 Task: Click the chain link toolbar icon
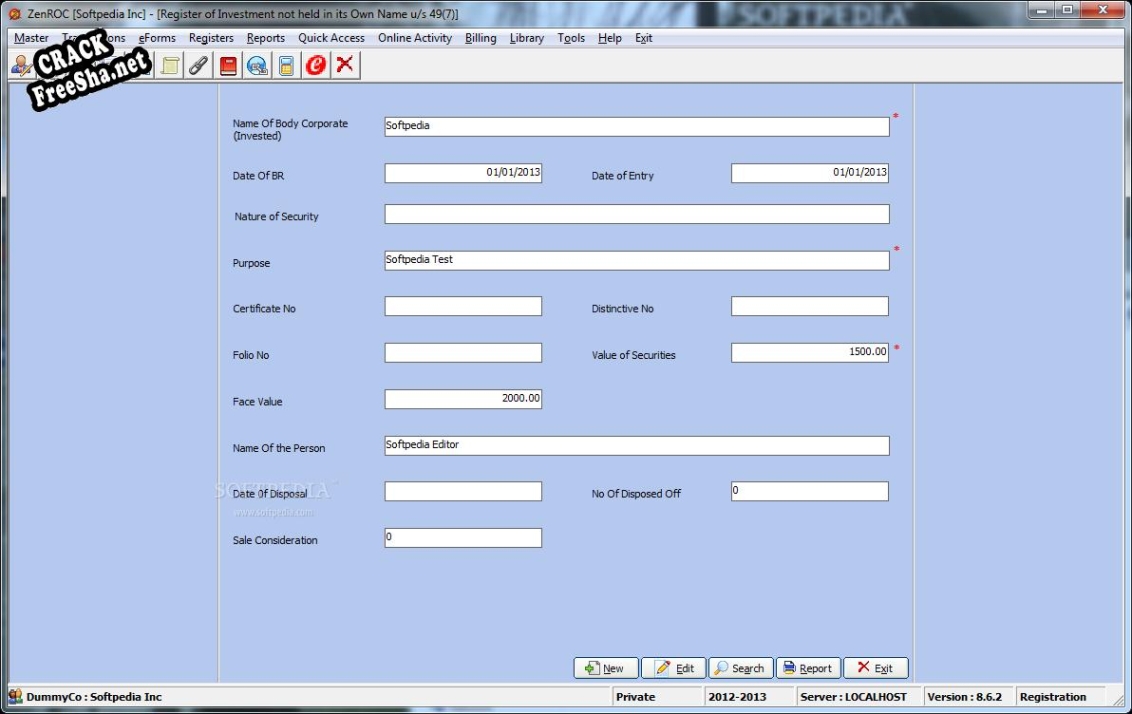pyautogui.click(x=199, y=66)
